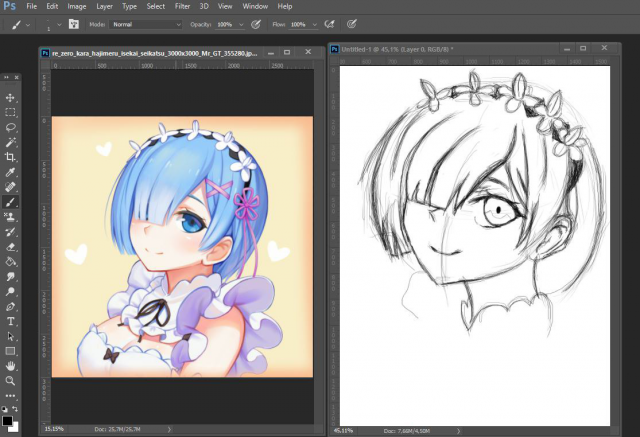
Task: Open the View menu
Action: pos(225,7)
